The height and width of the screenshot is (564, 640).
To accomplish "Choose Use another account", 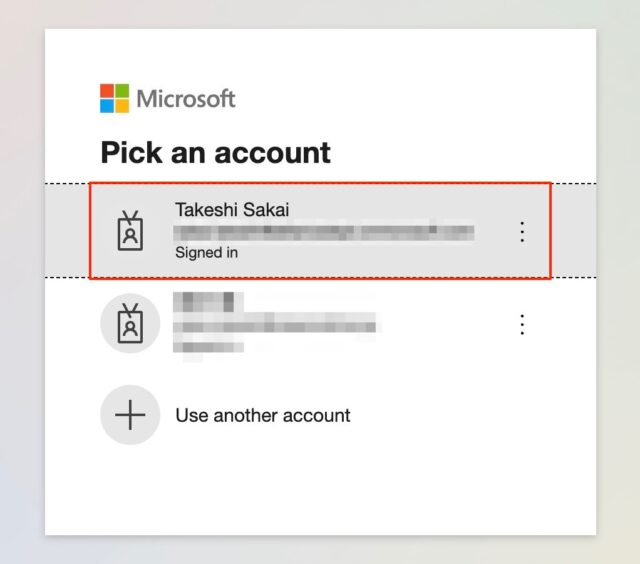I will tap(262, 415).
